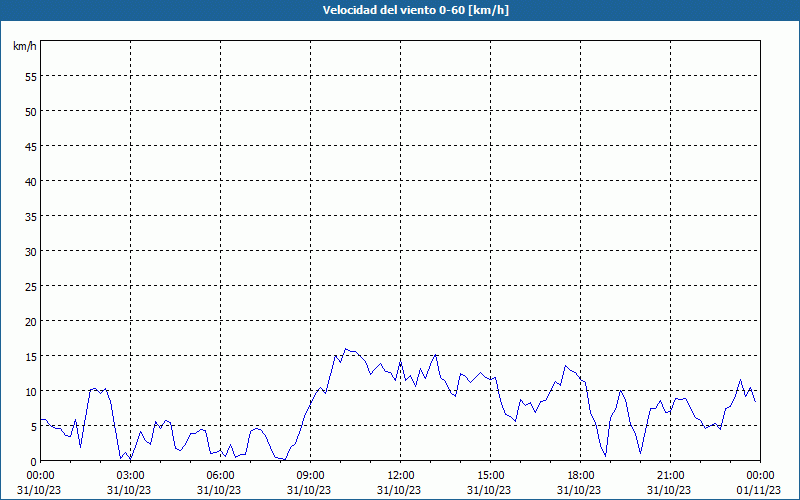The image size is (800, 500).
Task: Click the chart title 'Velocidad del viento 0-60 [km/h]'
Action: pos(415,10)
